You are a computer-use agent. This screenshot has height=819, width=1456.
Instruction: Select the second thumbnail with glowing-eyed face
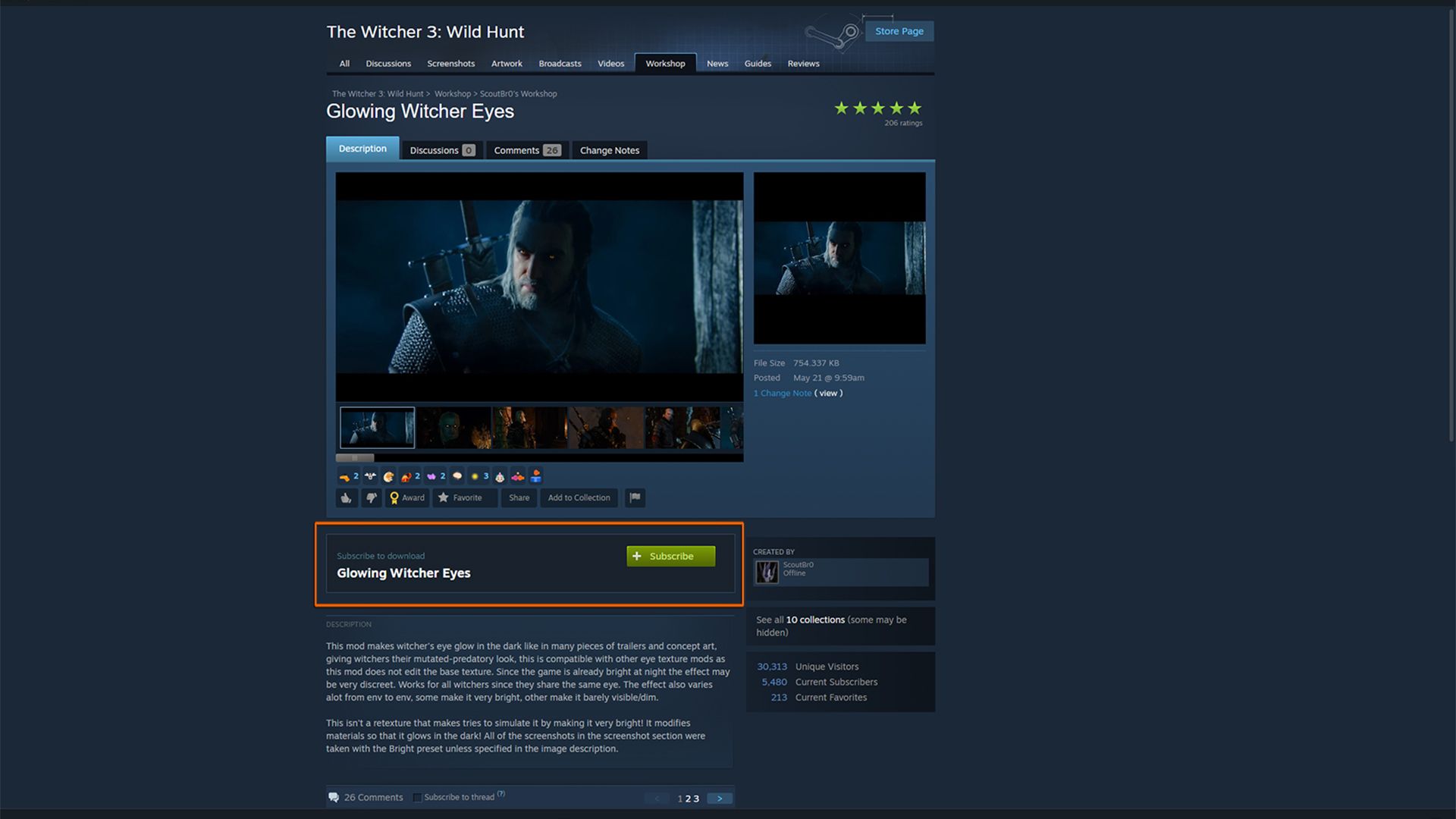454,428
